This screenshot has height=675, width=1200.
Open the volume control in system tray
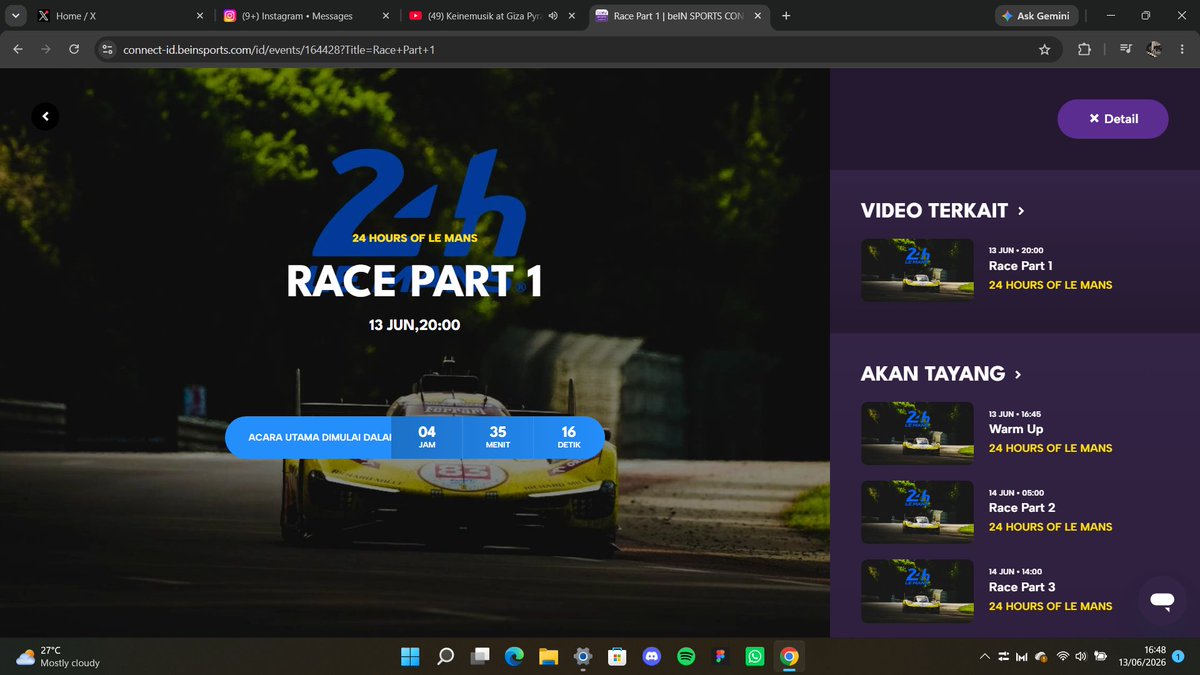[x=1081, y=657]
